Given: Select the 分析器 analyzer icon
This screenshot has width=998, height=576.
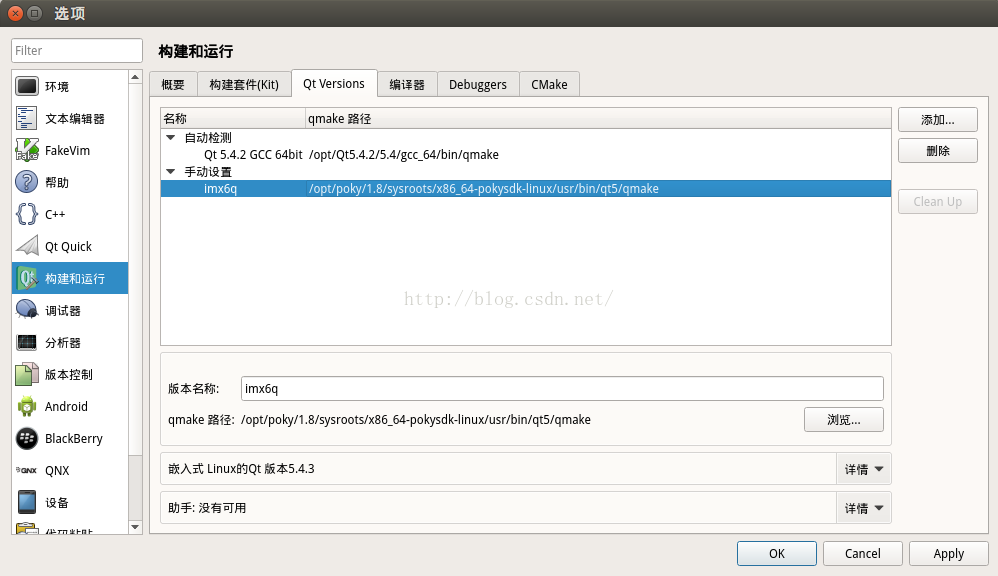Looking at the screenshot, I should (27, 342).
